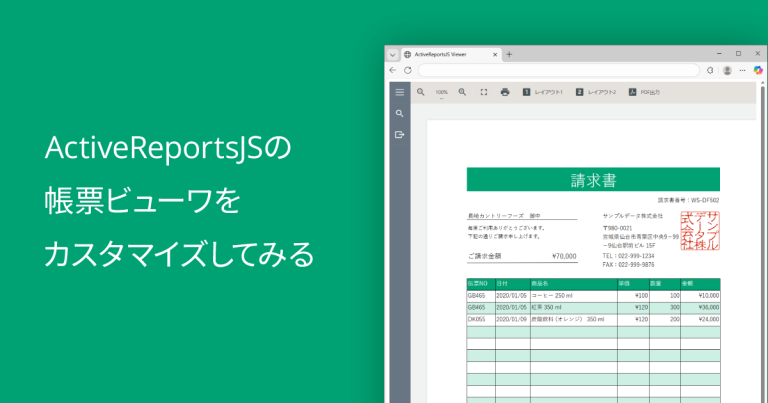Viewport: 768px width, 403px height.
Task: Toggle fullscreen viewing mode
Action: (484, 92)
